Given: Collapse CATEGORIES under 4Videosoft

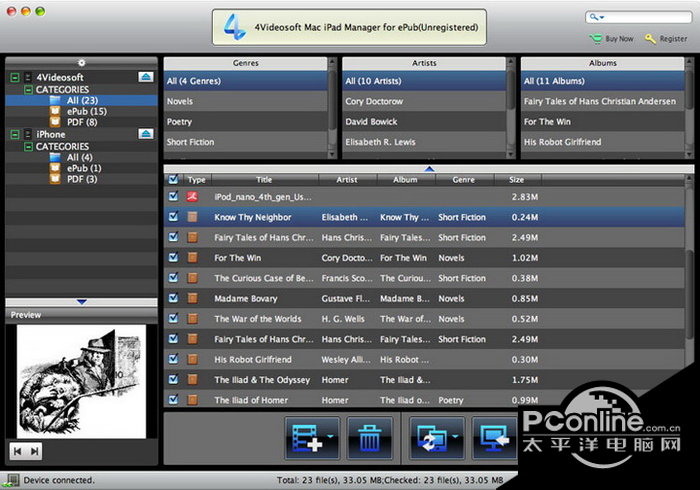Looking at the screenshot, I should click(28, 90).
